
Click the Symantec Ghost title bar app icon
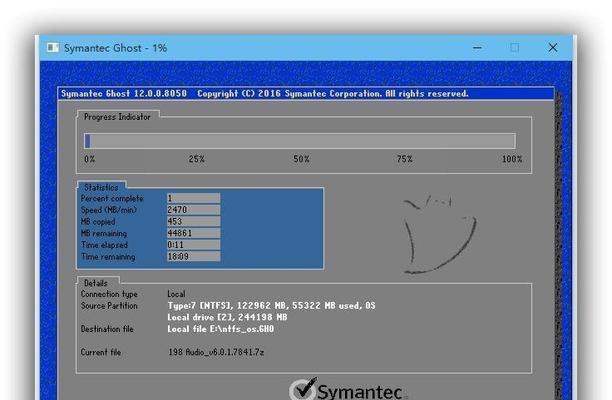[x=53, y=47]
